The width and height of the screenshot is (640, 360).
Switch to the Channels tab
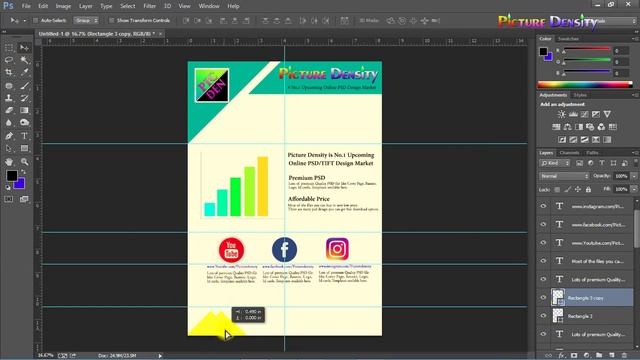[x=569, y=153]
